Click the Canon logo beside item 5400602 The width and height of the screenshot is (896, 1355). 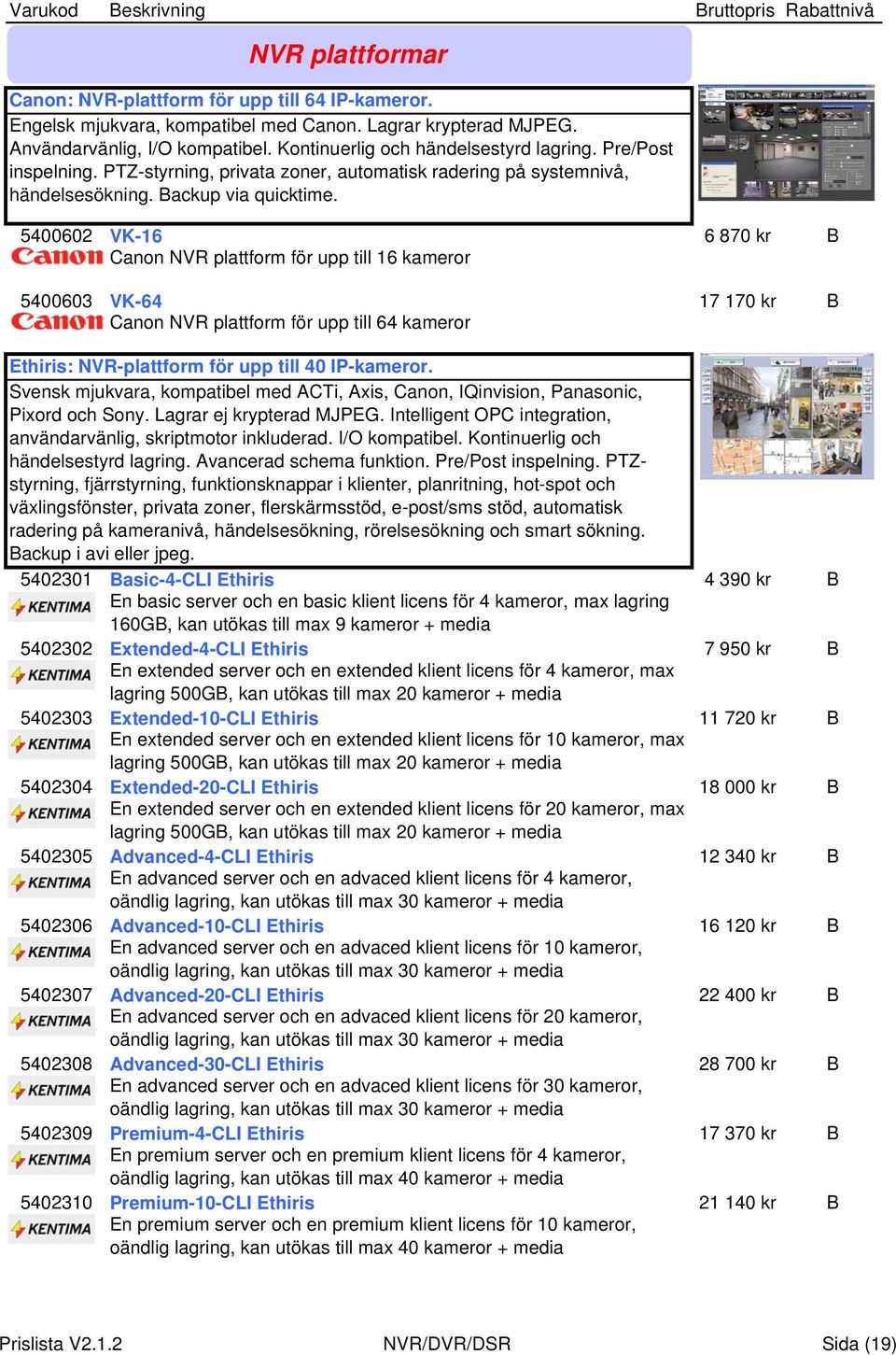[x=57, y=256]
